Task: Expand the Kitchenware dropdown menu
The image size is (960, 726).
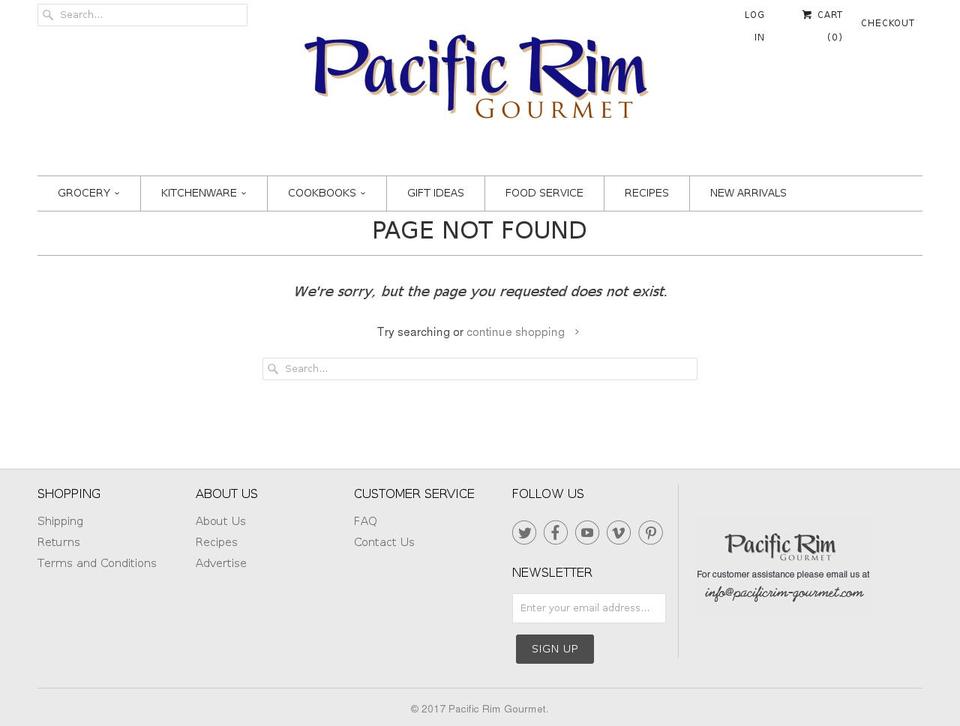Action: pyautogui.click(x=204, y=193)
